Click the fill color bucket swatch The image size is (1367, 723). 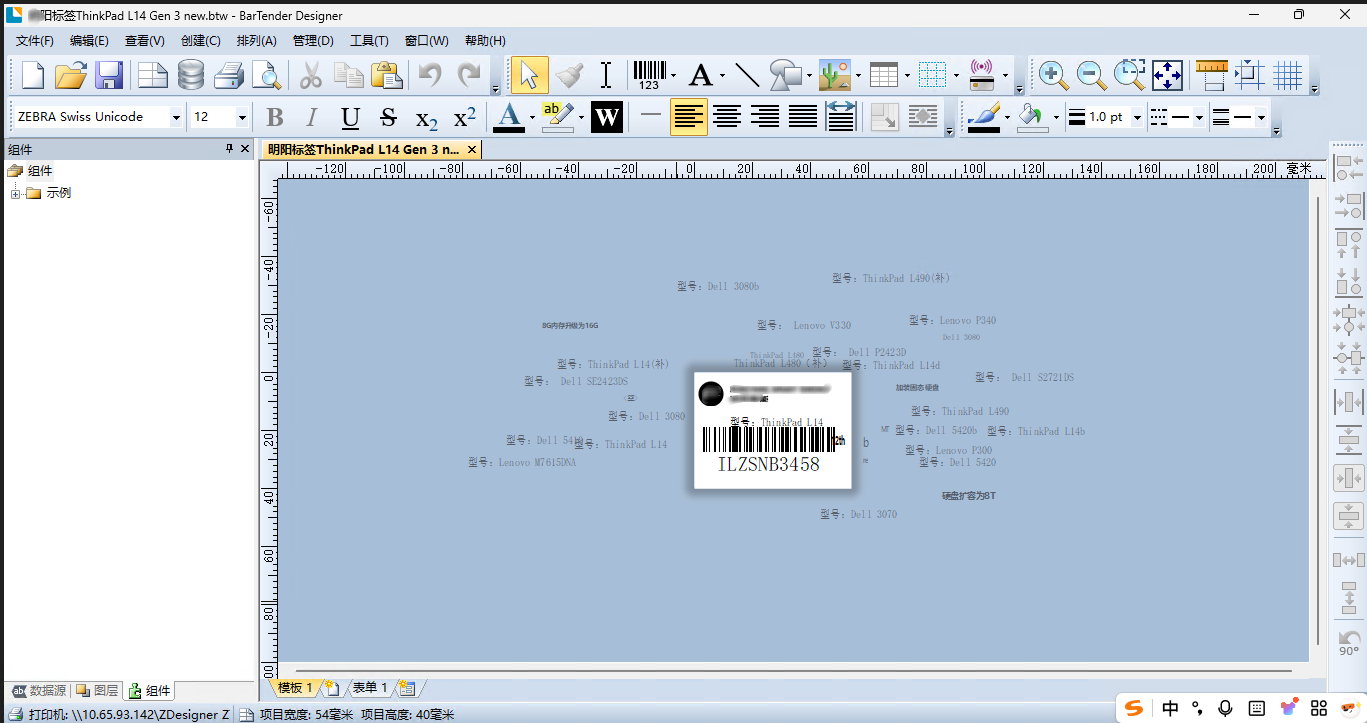click(x=1032, y=118)
